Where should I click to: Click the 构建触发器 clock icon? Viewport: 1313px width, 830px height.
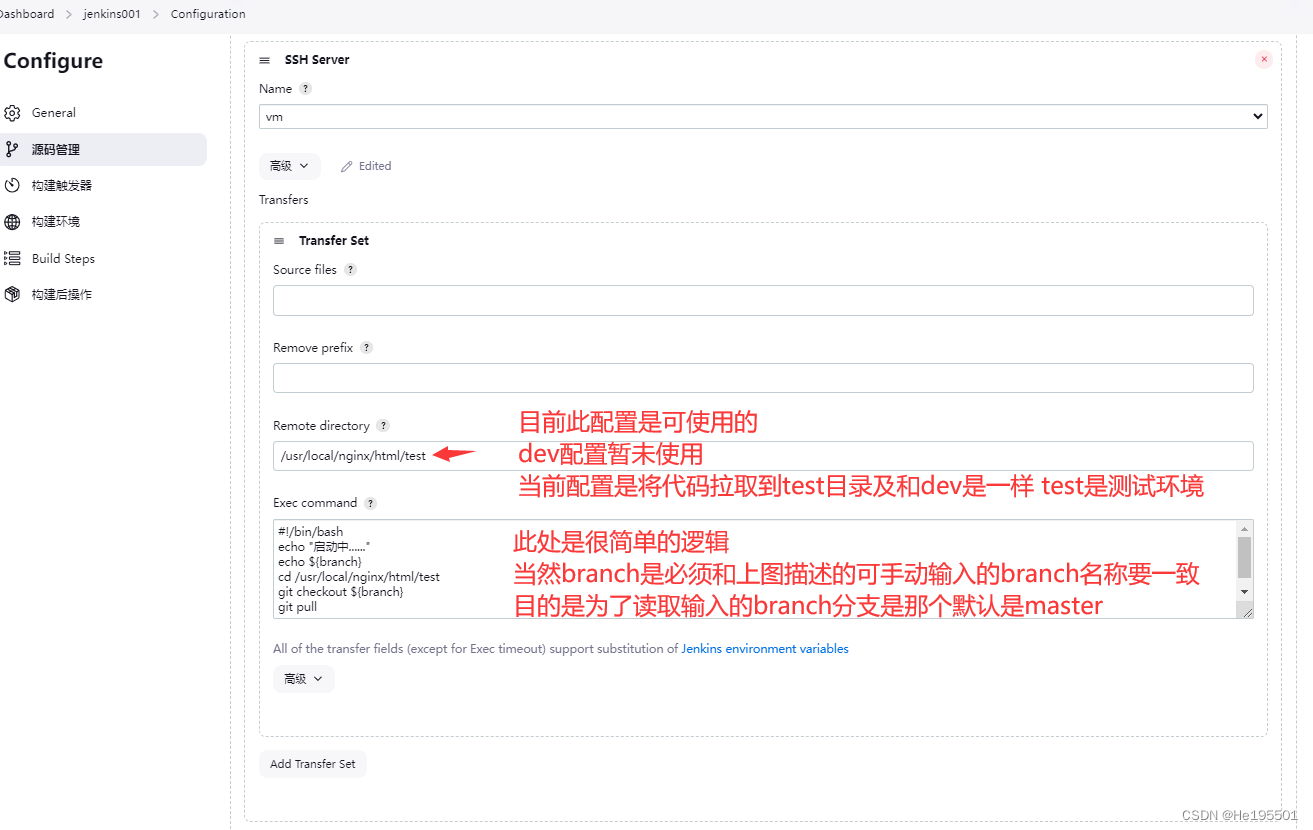pos(12,185)
